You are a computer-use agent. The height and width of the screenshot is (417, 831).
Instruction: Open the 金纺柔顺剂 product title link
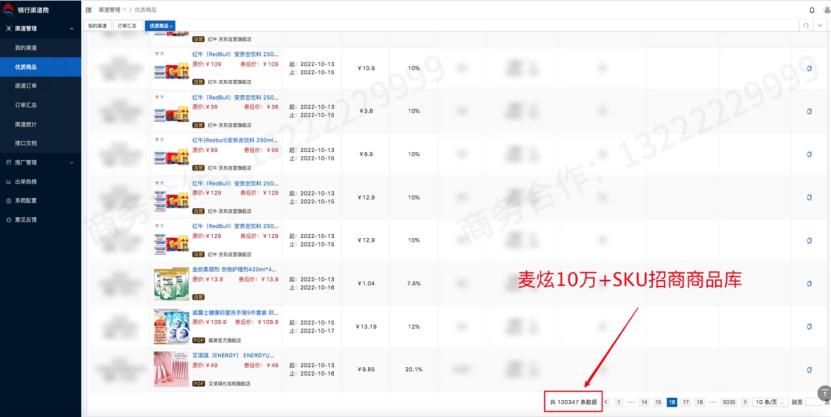(234, 269)
